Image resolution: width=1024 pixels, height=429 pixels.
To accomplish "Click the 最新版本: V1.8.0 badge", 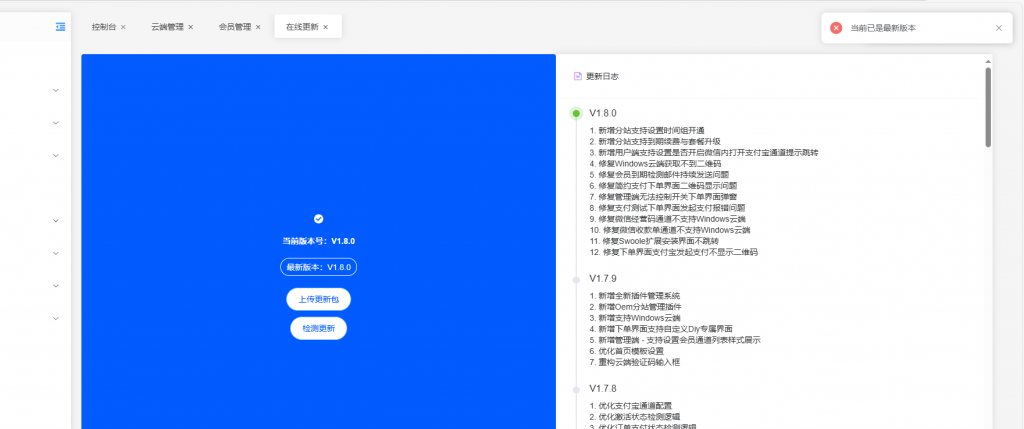I will coord(318,267).
